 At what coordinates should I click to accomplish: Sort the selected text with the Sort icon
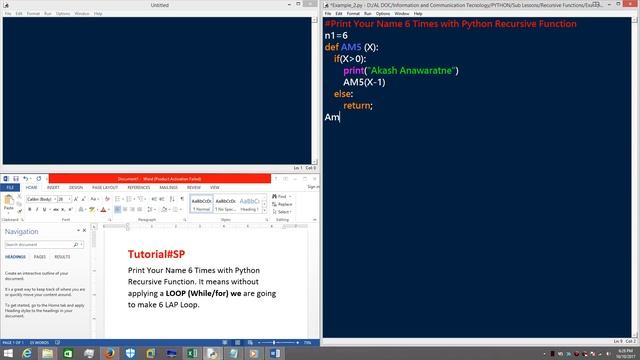[172, 199]
